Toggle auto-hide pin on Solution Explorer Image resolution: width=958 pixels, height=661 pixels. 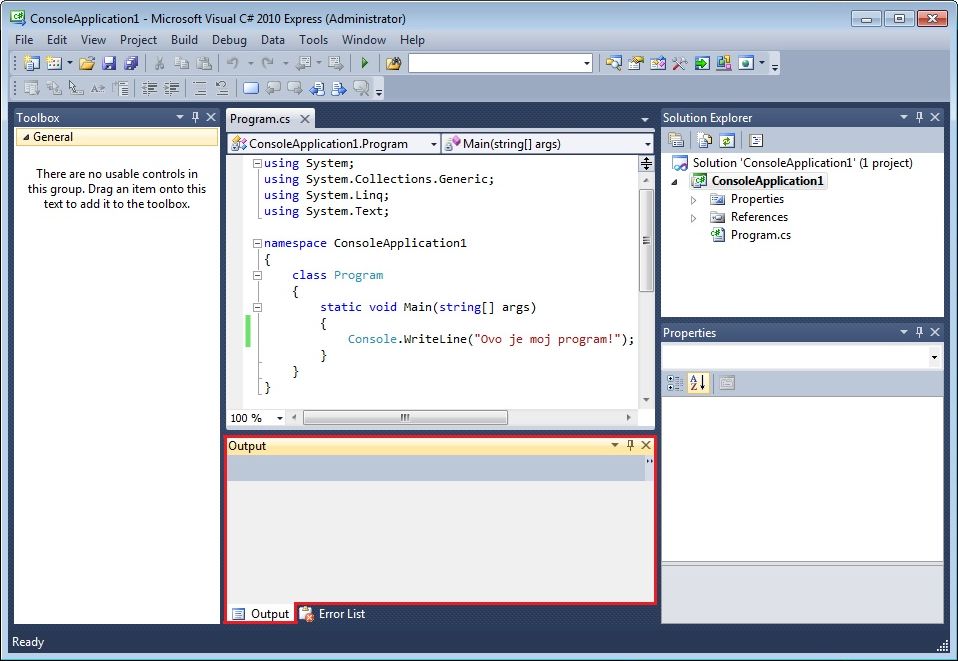pyautogui.click(x=920, y=117)
